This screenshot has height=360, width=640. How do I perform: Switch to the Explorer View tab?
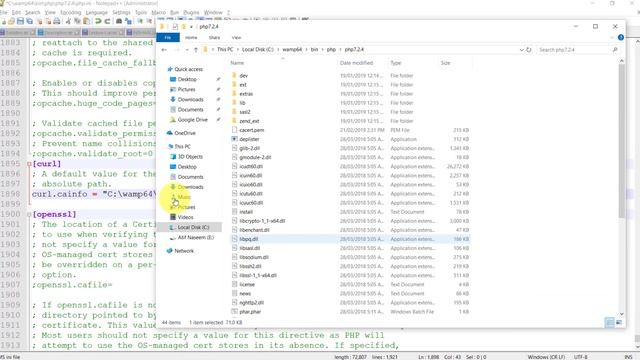(236, 38)
